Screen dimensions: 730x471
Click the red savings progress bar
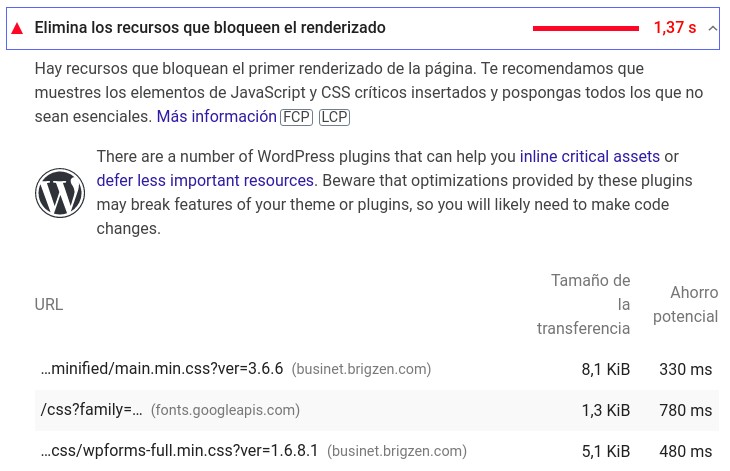(586, 28)
